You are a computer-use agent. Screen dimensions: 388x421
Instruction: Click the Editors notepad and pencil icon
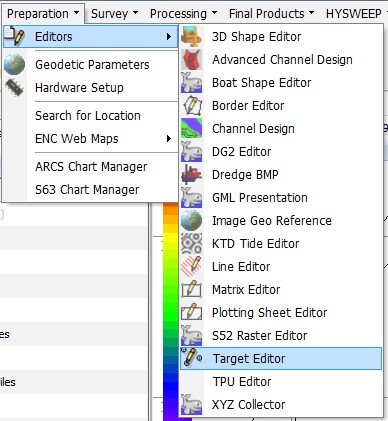point(15,36)
